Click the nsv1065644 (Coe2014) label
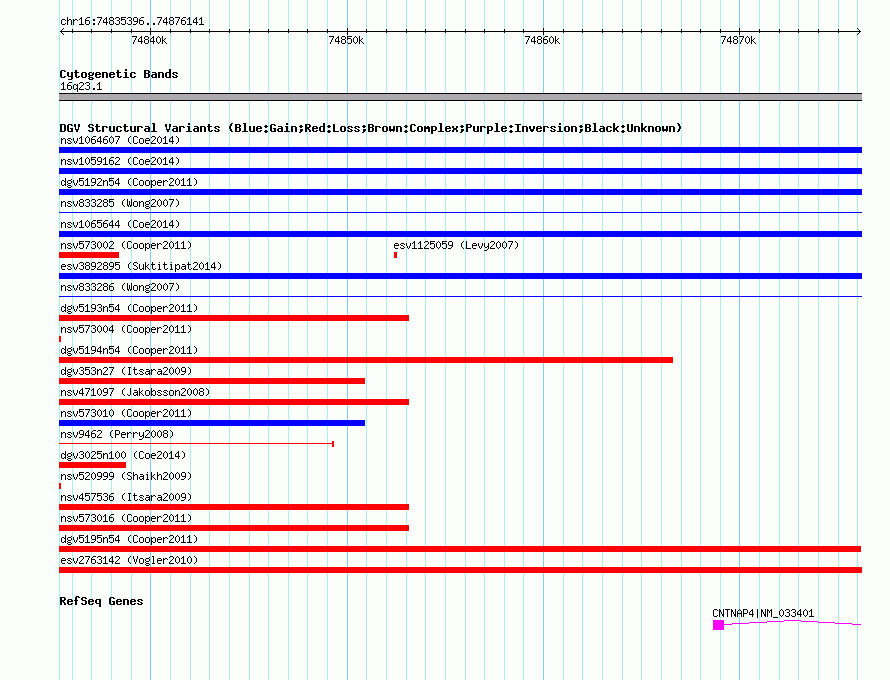Screen dimensions: 890x680 pos(120,224)
